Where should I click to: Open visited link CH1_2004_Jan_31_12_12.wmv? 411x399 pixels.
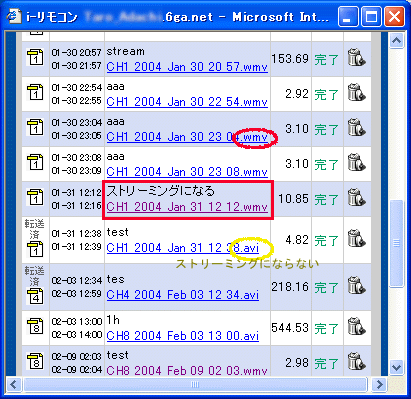[187, 207]
